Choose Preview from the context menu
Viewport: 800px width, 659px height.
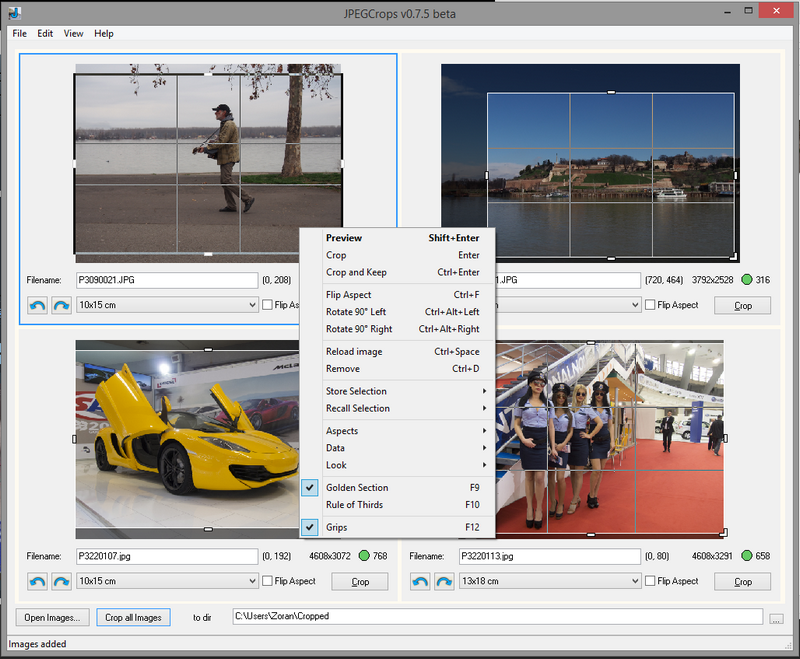(398, 238)
